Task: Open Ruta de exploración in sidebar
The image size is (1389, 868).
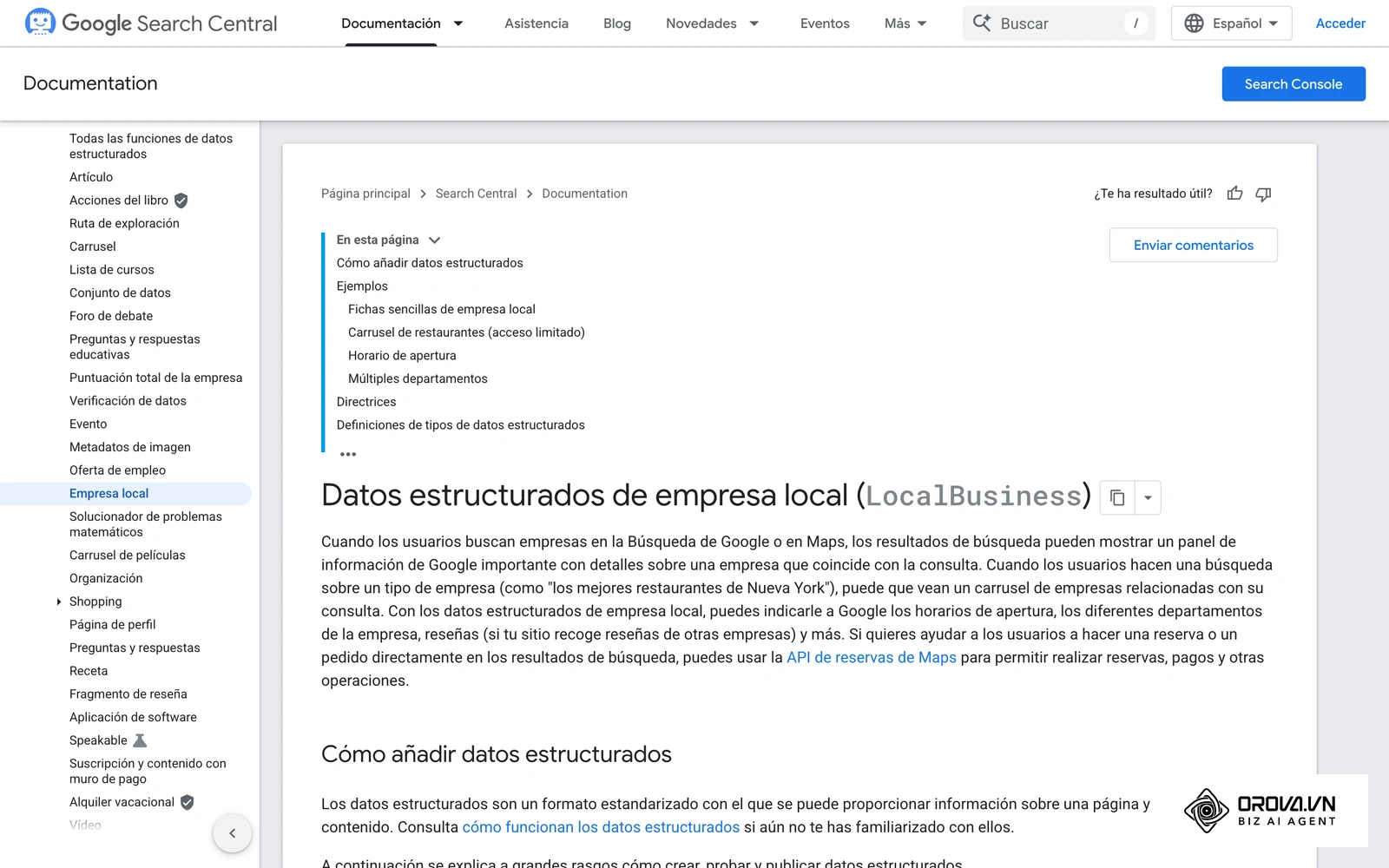Action: click(x=124, y=224)
